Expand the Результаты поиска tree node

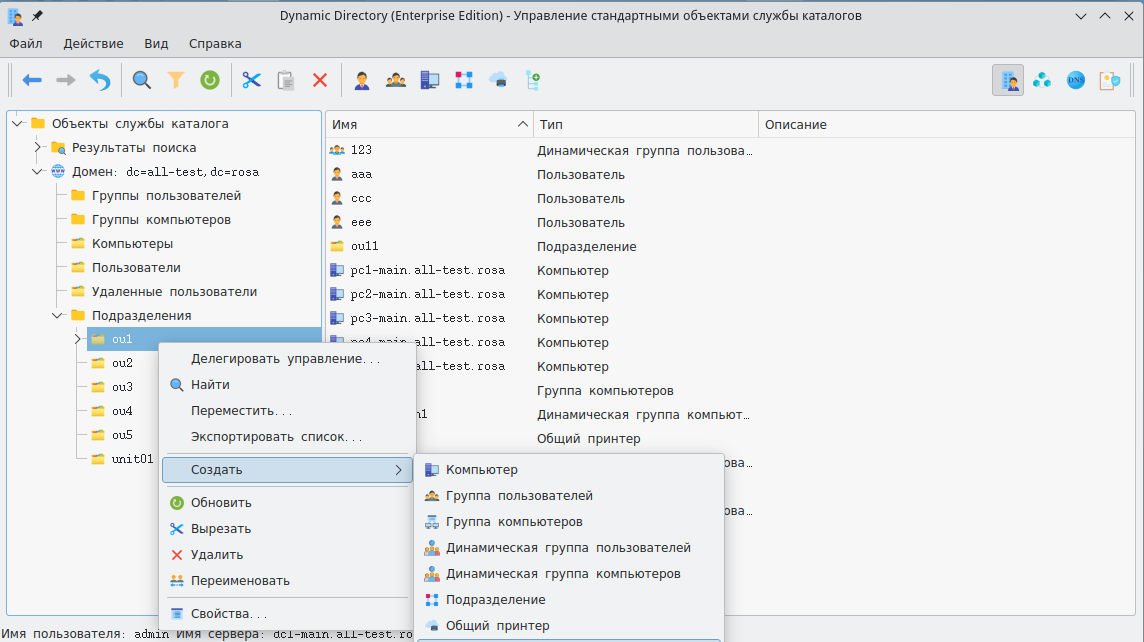click(x=37, y=148)
